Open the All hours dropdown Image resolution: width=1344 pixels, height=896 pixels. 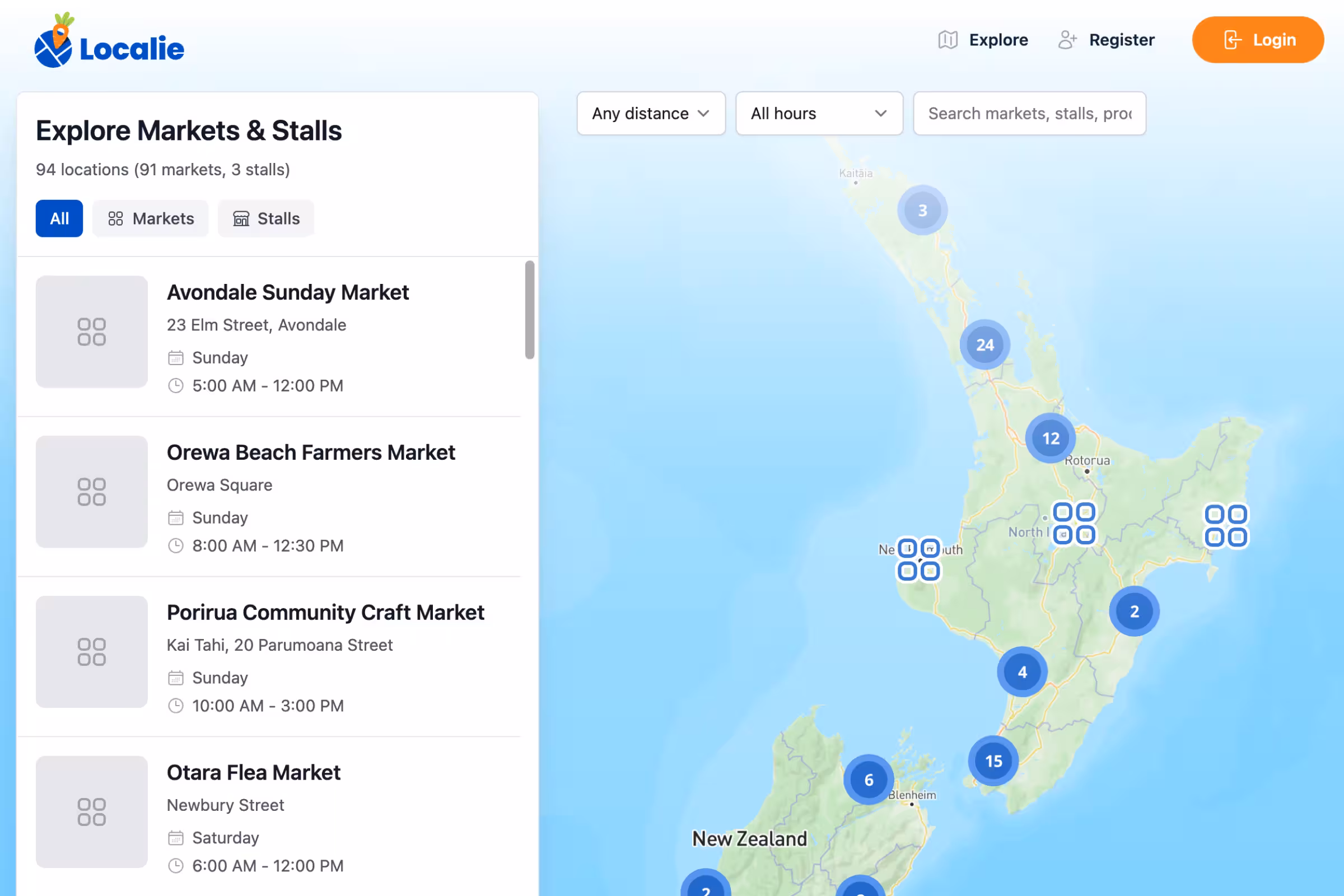point(819,113)
